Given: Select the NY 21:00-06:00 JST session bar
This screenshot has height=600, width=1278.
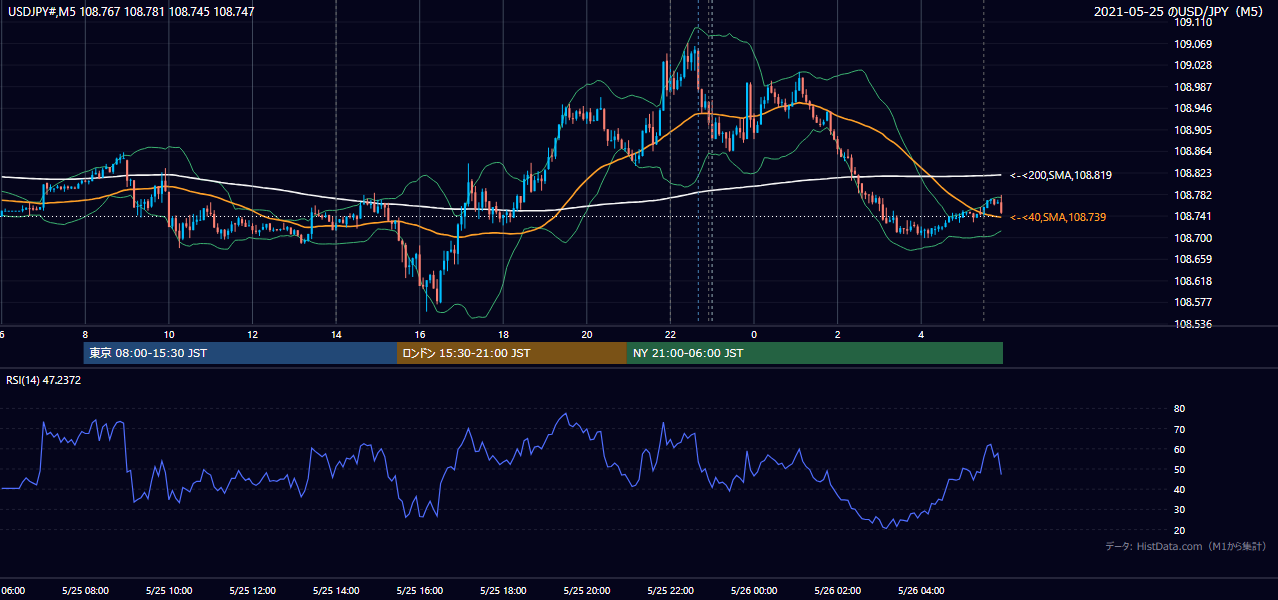Looking at the screenshot, I should click(815, 353).
